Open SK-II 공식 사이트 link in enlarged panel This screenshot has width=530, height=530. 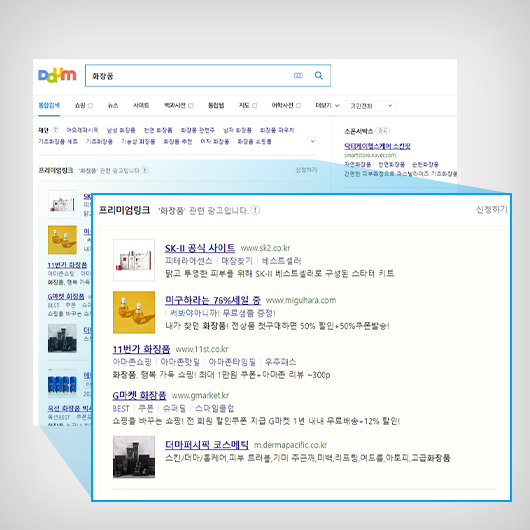tap(200, 248)
